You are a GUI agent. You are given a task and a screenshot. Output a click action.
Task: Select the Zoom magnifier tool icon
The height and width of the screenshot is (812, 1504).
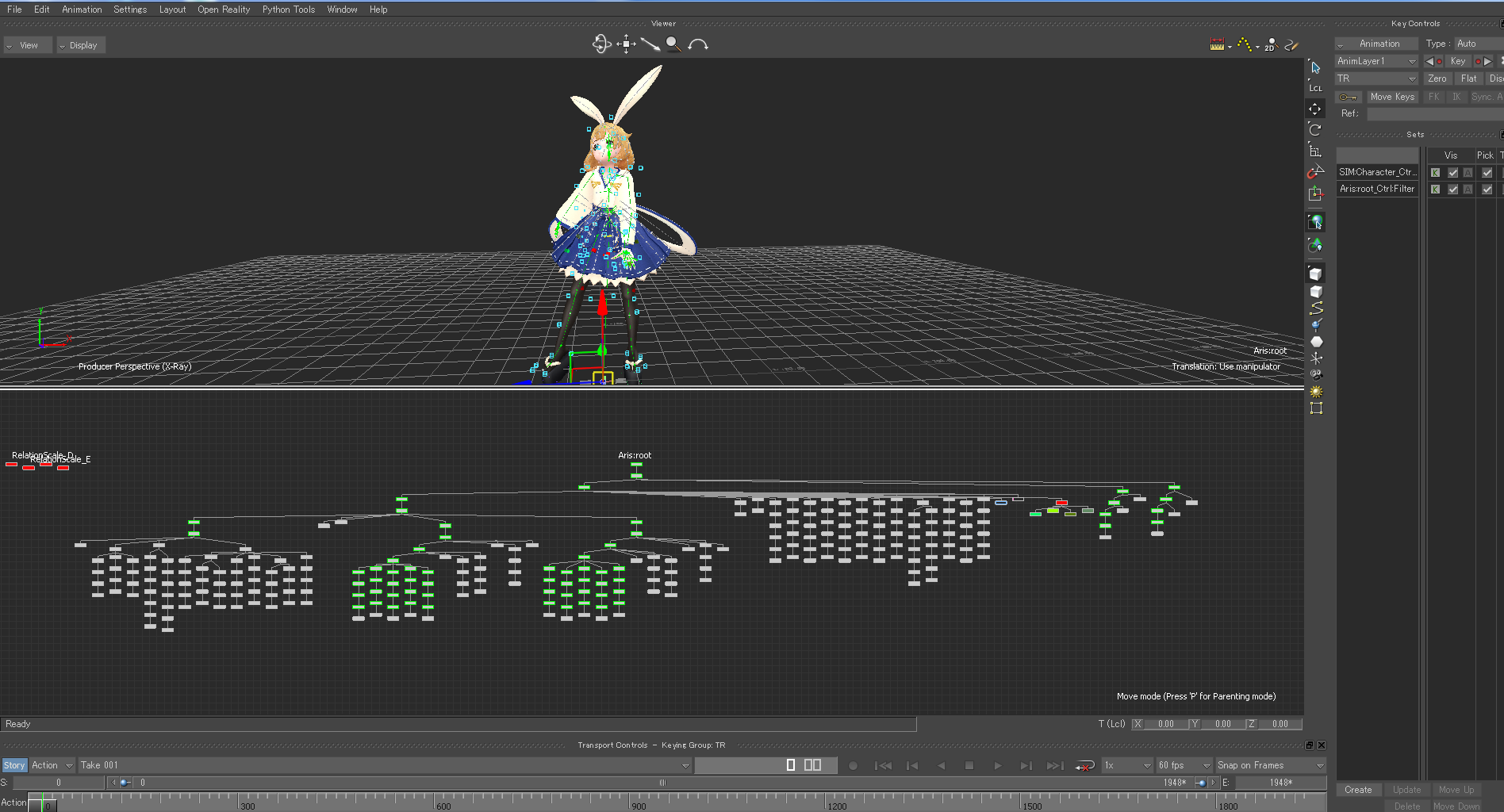click(673, 44)
